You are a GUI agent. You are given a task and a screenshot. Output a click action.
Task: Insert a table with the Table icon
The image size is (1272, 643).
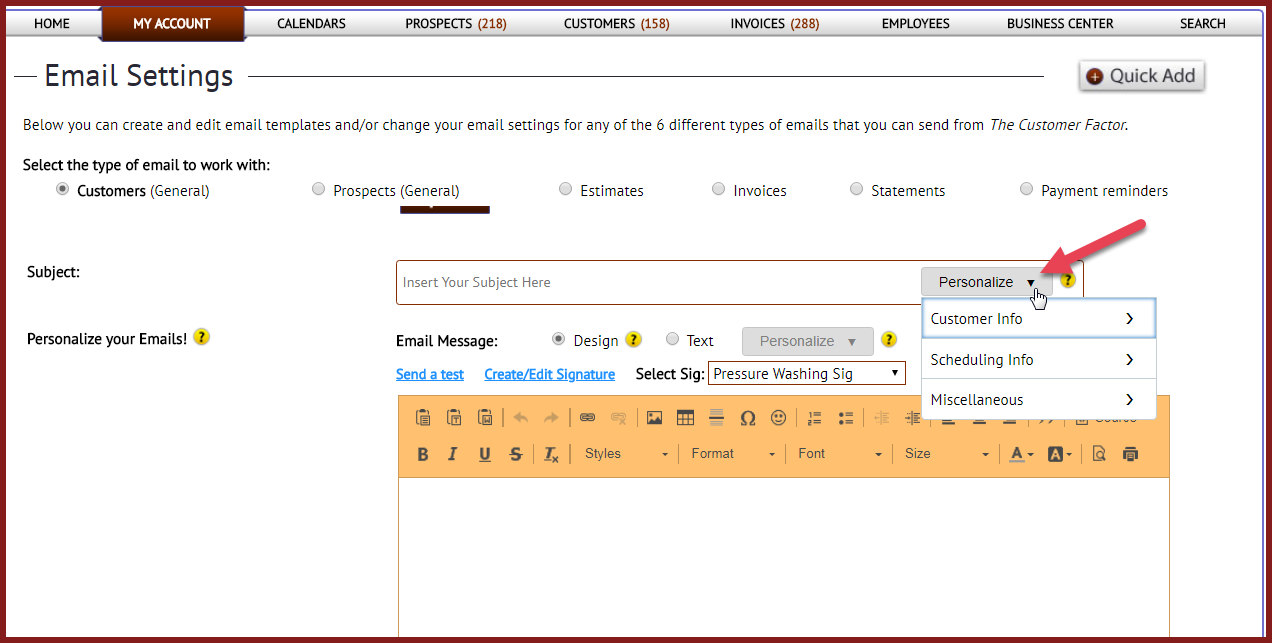pyautogui.click(x=685, y=418)
